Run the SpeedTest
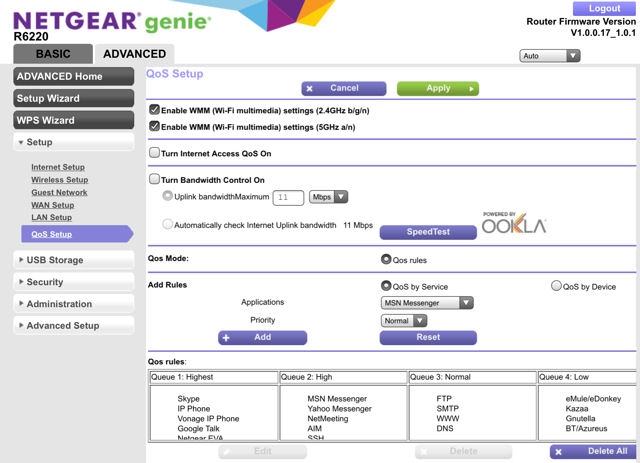 pyautogui.click(x=428, y=232)
